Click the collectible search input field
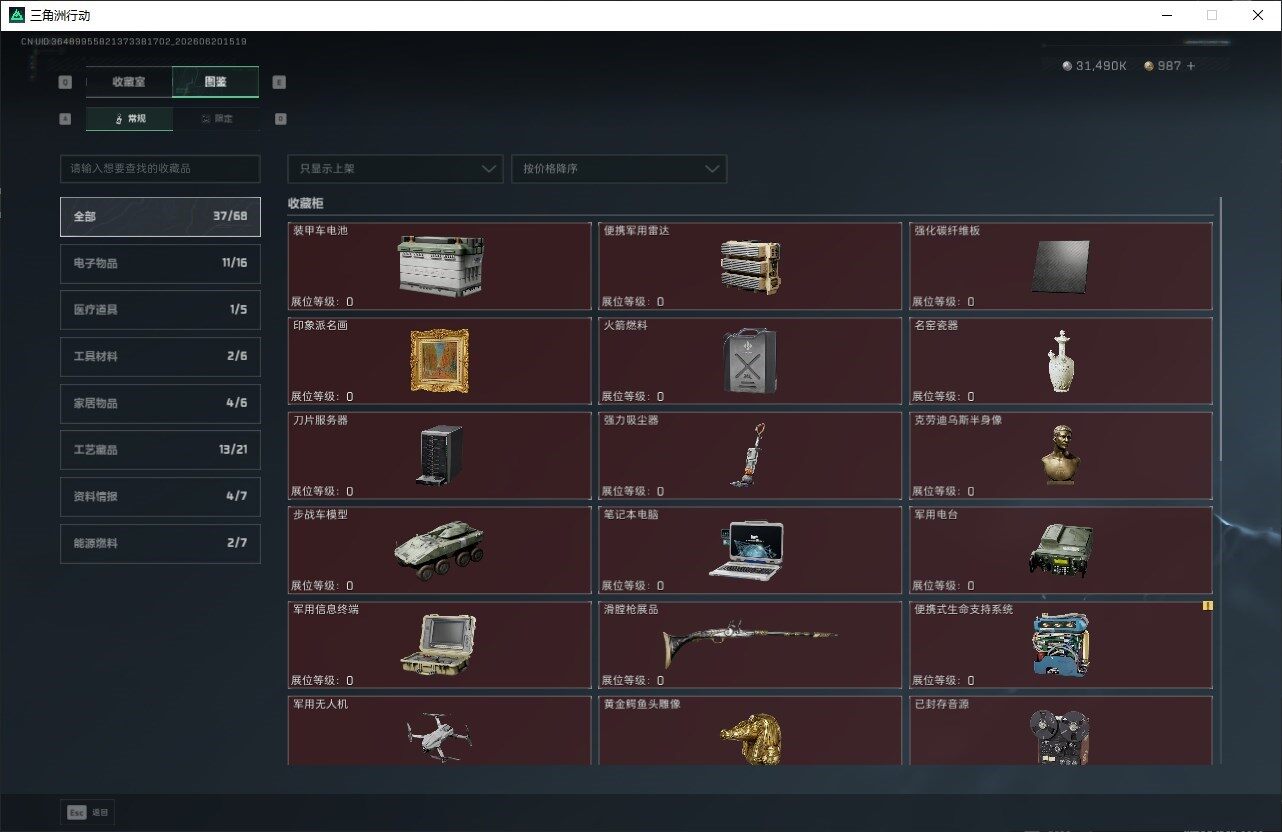 (160, 169)
